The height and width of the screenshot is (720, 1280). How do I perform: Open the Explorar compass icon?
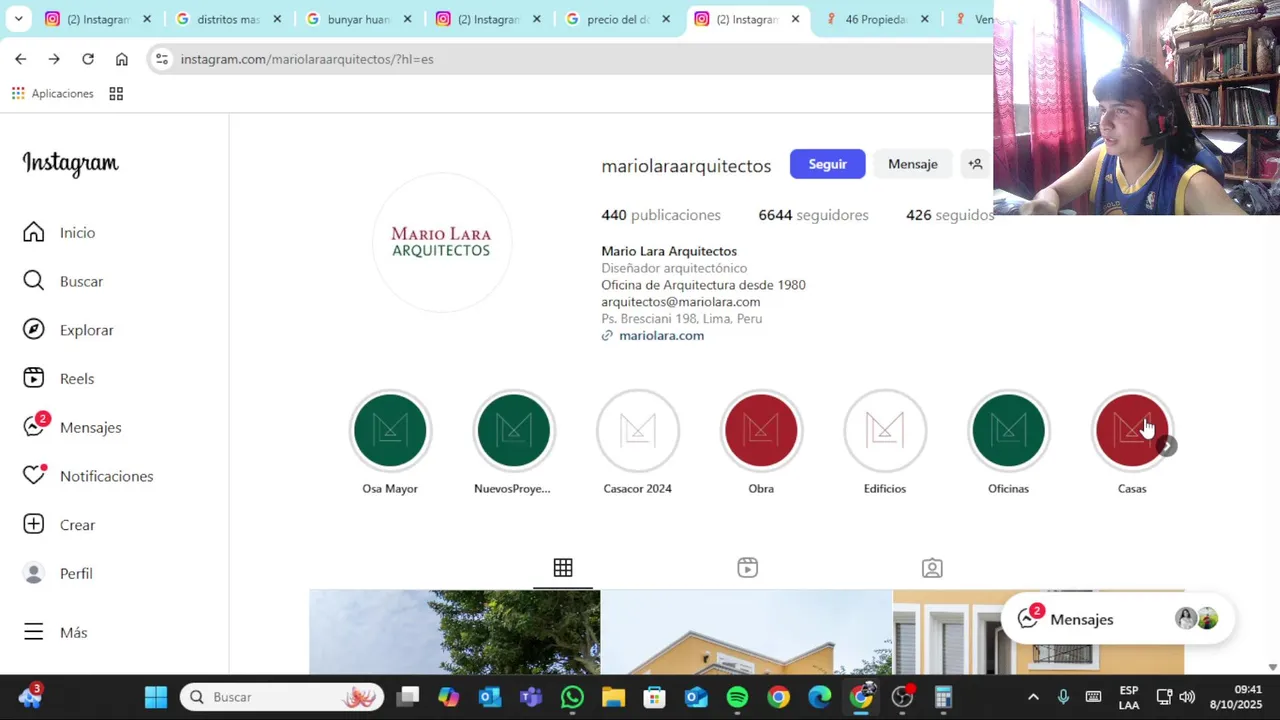[x=34, y=330]
